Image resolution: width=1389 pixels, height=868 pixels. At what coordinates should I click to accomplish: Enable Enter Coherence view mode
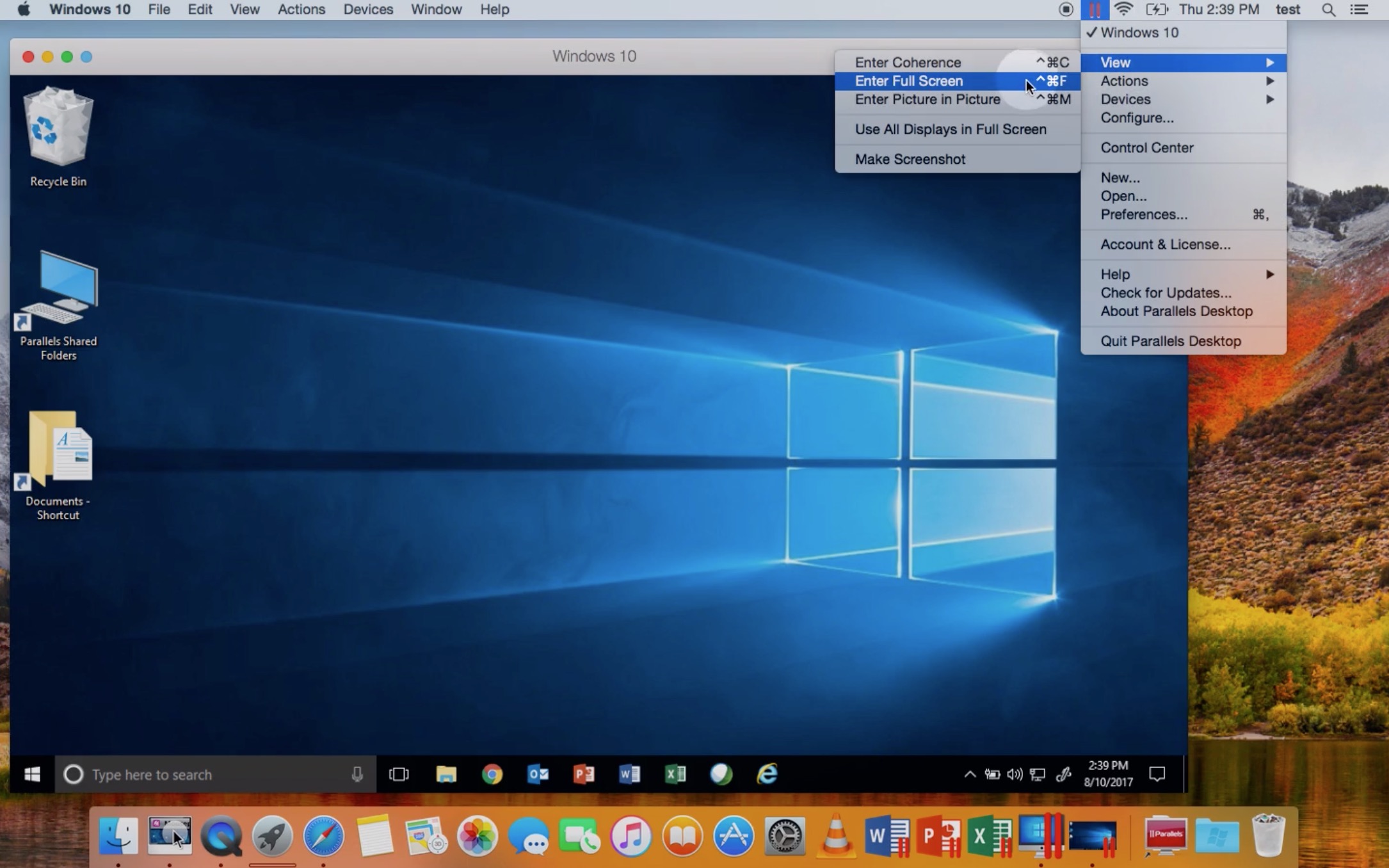[x=908, y=62]
